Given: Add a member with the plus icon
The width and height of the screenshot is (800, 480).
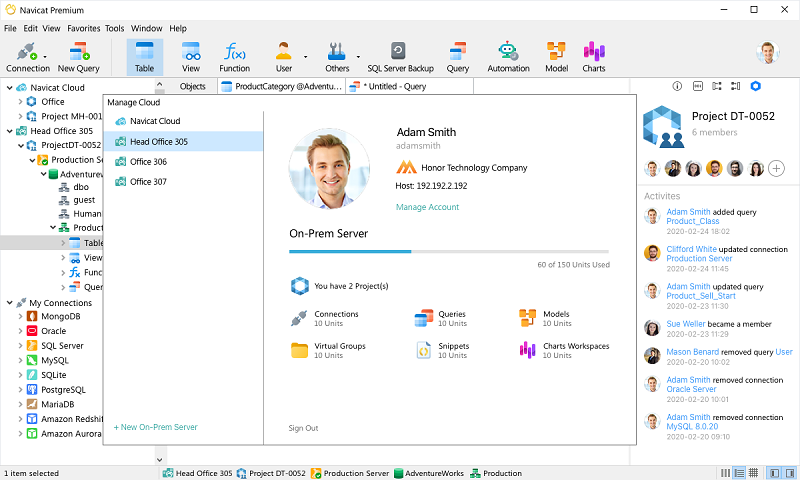Looking at the screenshot, I should pos(776,169).
